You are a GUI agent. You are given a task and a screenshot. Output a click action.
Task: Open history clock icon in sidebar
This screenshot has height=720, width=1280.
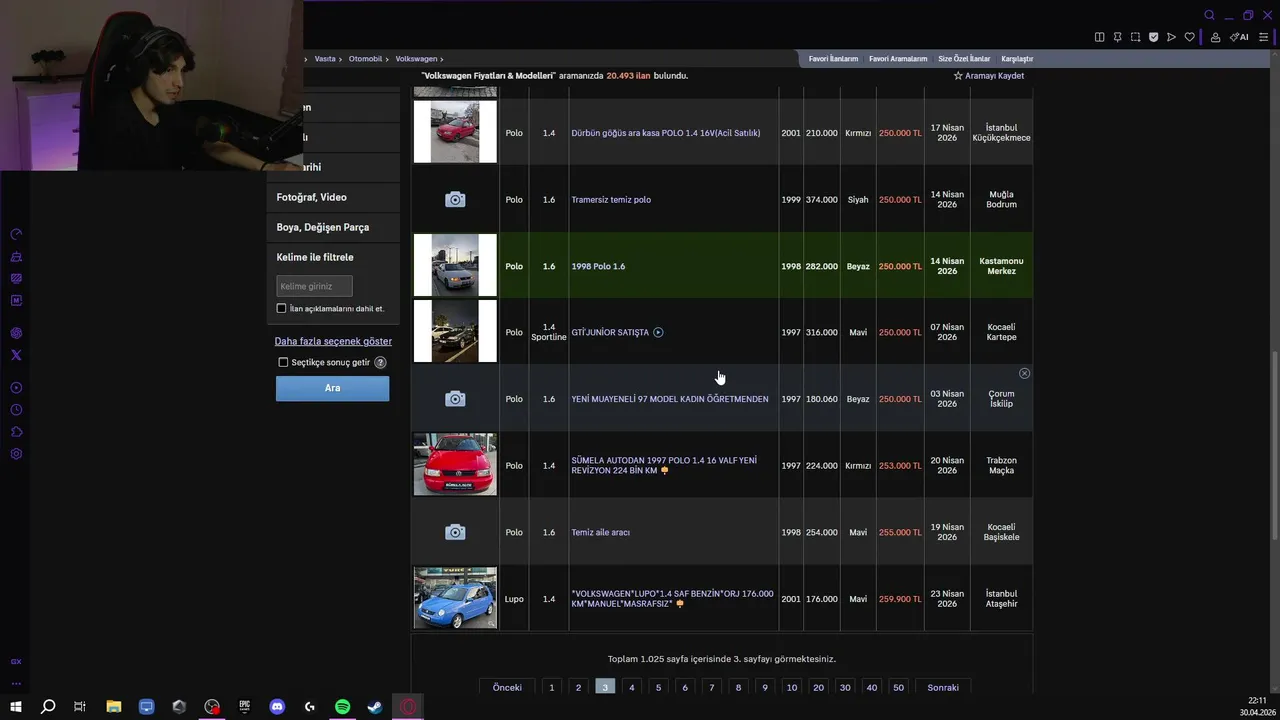(16, 410)
